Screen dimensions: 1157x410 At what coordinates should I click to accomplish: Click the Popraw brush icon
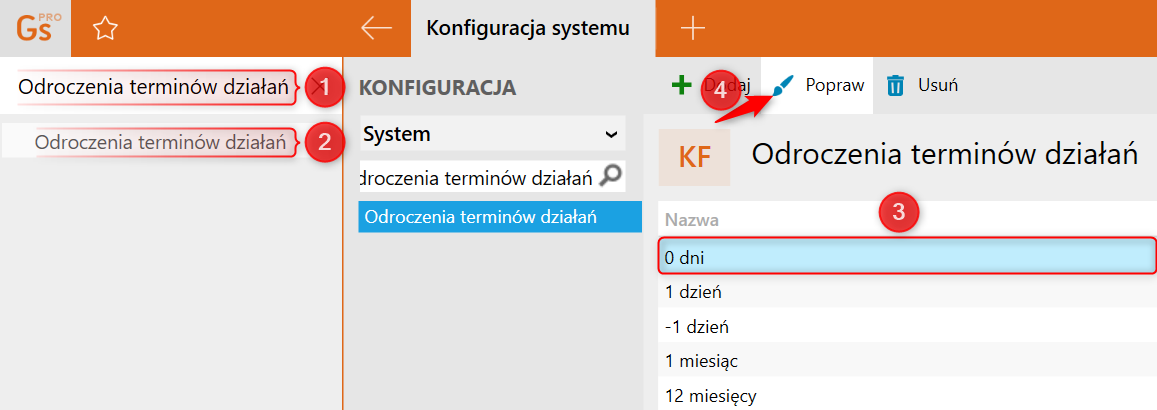pos(785,85)
